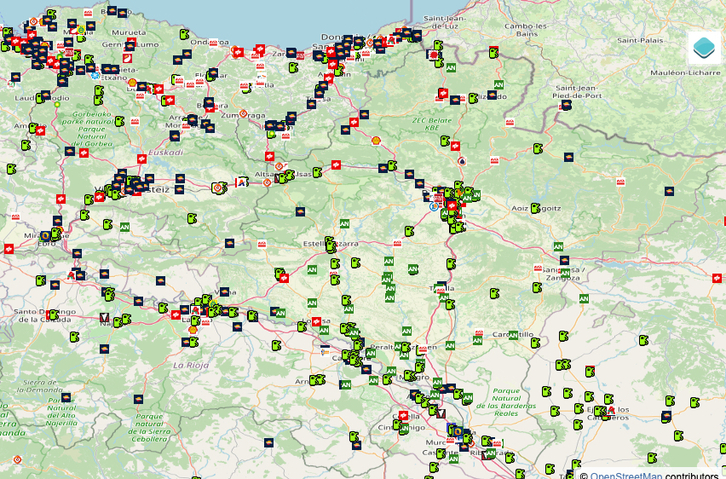Click the orange round marker on Zumarraga label
This screenshot has width=726, height=479.
[243, 113]
